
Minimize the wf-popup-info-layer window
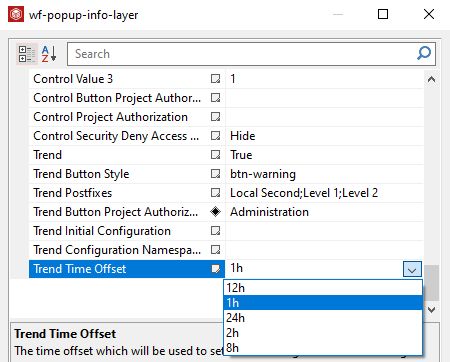coord(338,14)
